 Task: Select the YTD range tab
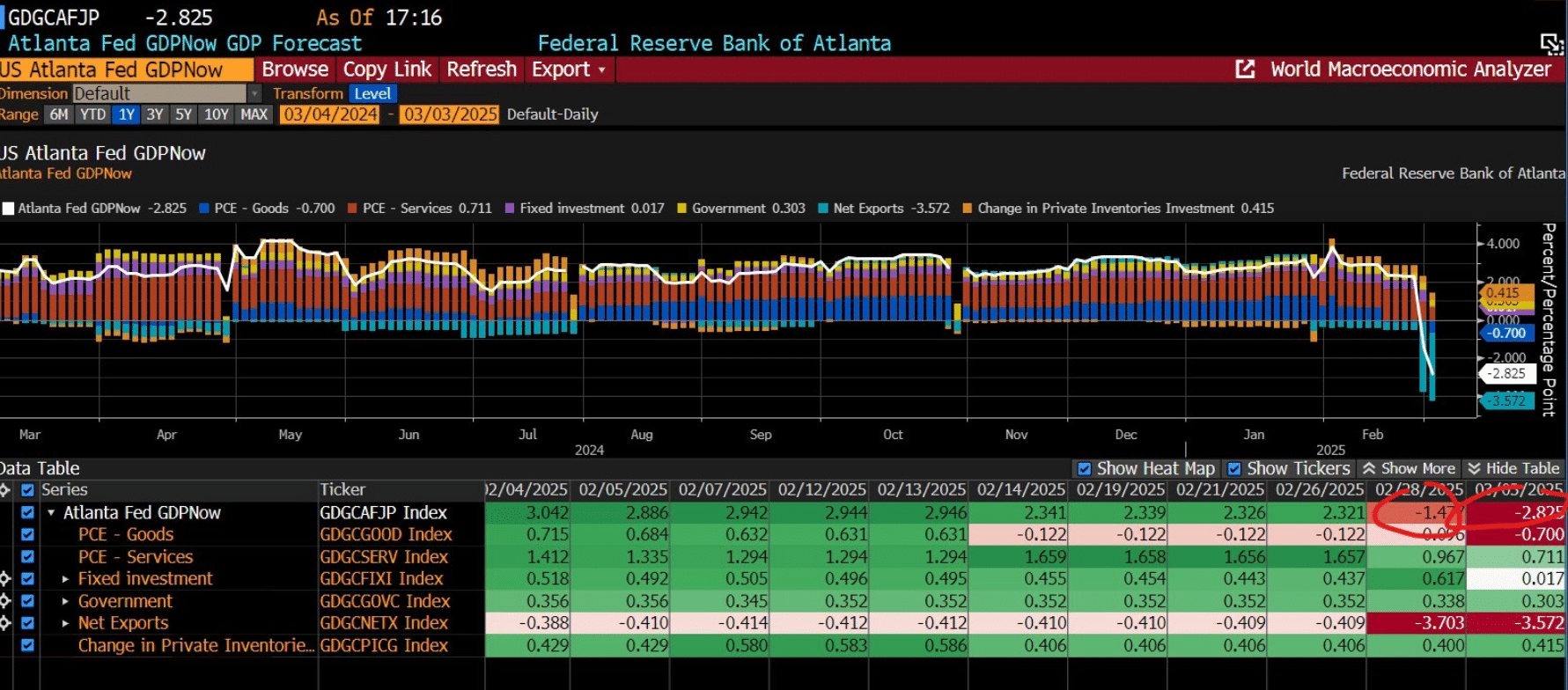point(92,114)
